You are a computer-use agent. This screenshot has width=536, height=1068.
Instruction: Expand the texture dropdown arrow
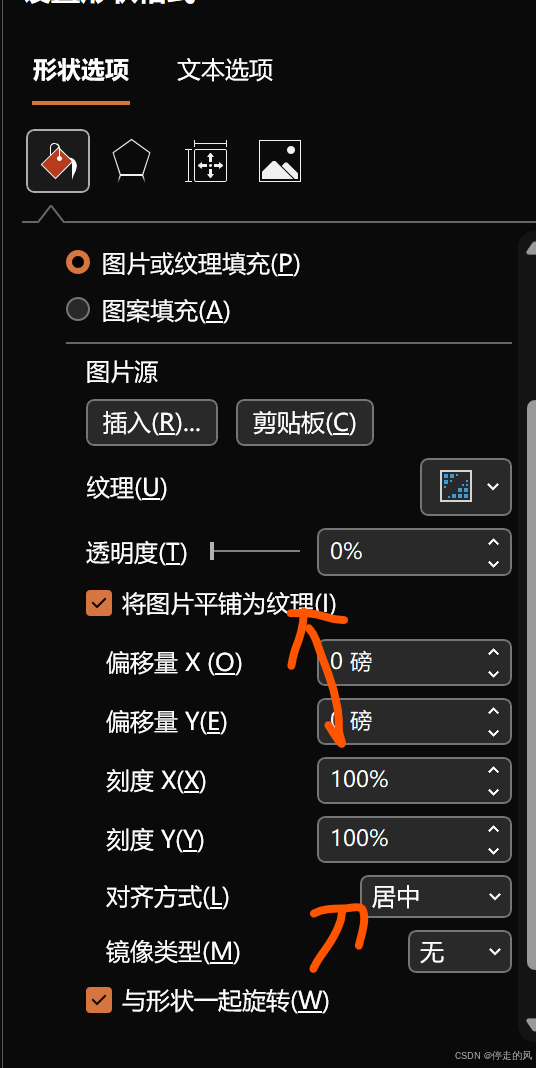coord(494,486)
